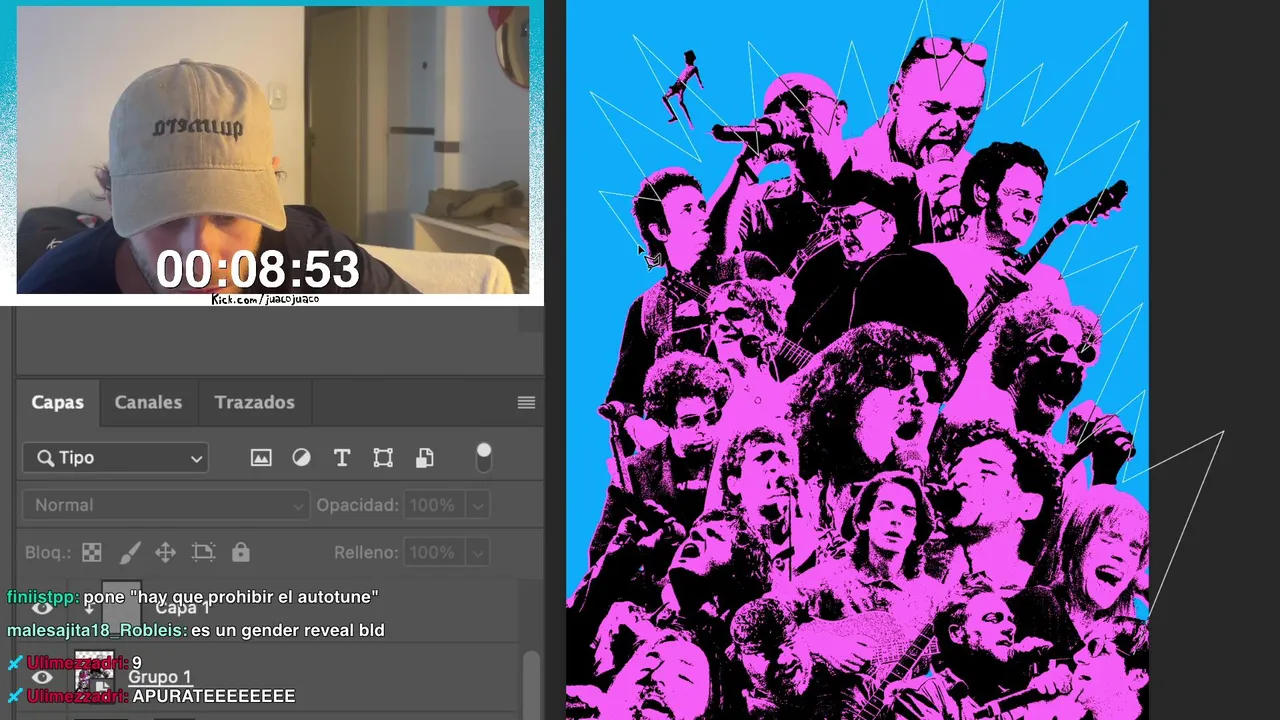1280x720 pixels.
Task: Open the layers panel hamburger menu
Action: [x=526, y=402]
